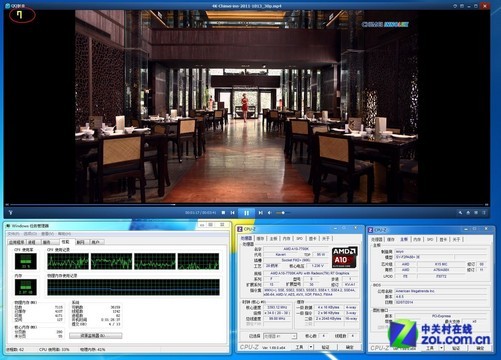Open the bottom-left player menu icon

pyautogui.click(x=10, y=213)
